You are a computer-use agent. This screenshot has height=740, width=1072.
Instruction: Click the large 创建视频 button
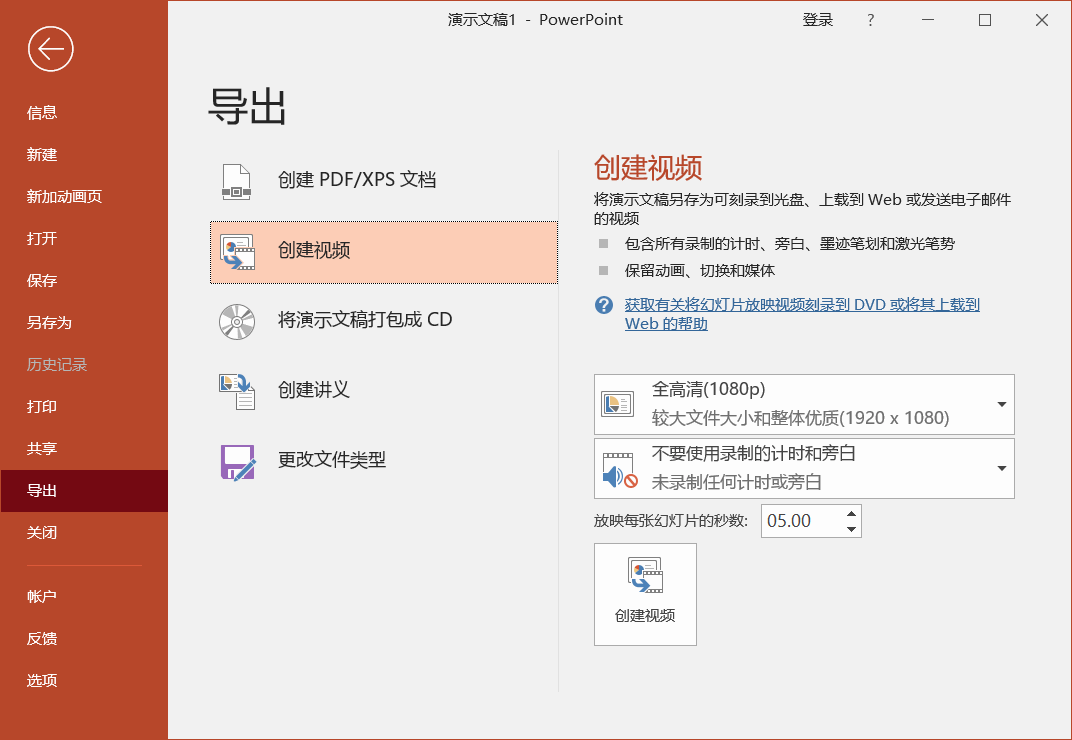pos(645,594)
